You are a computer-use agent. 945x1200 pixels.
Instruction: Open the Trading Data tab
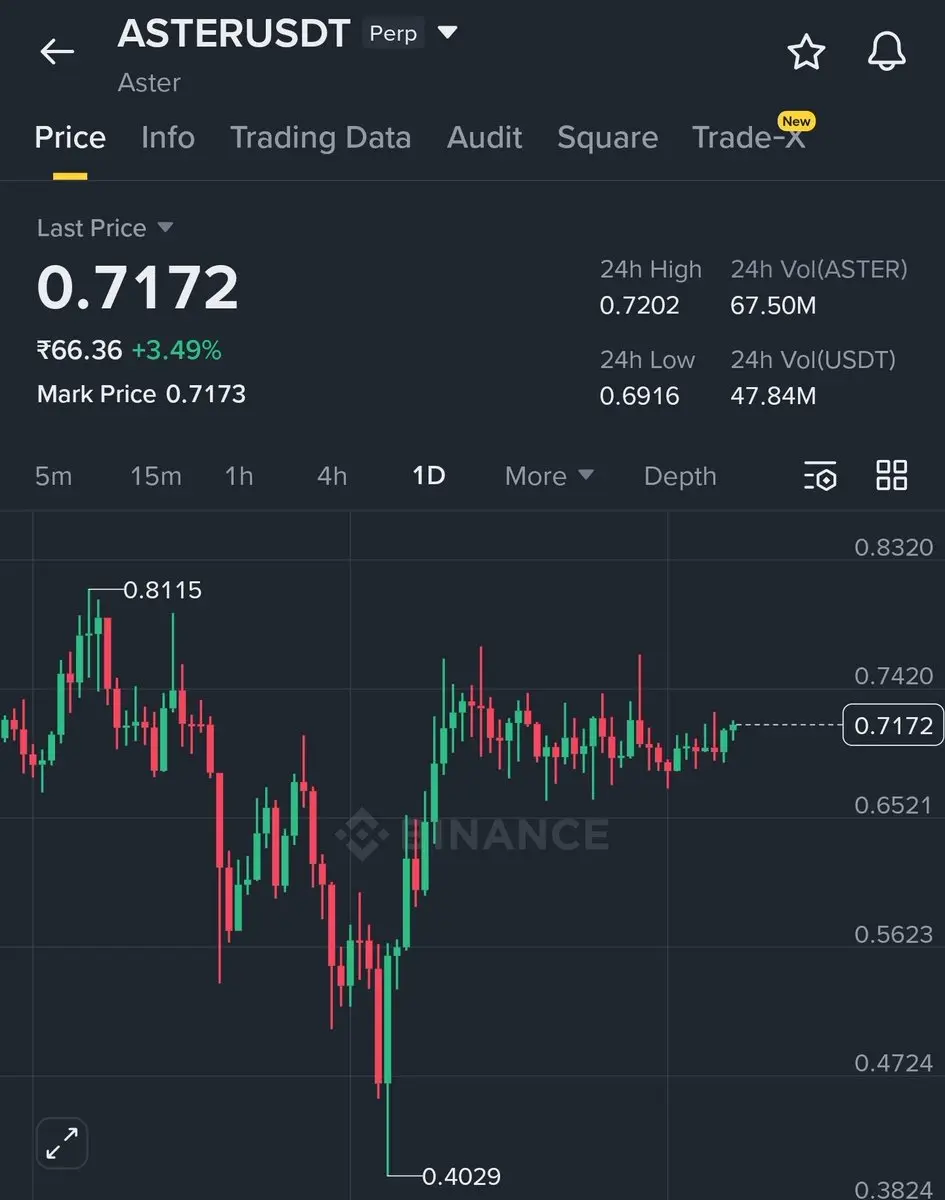point(320,137)
